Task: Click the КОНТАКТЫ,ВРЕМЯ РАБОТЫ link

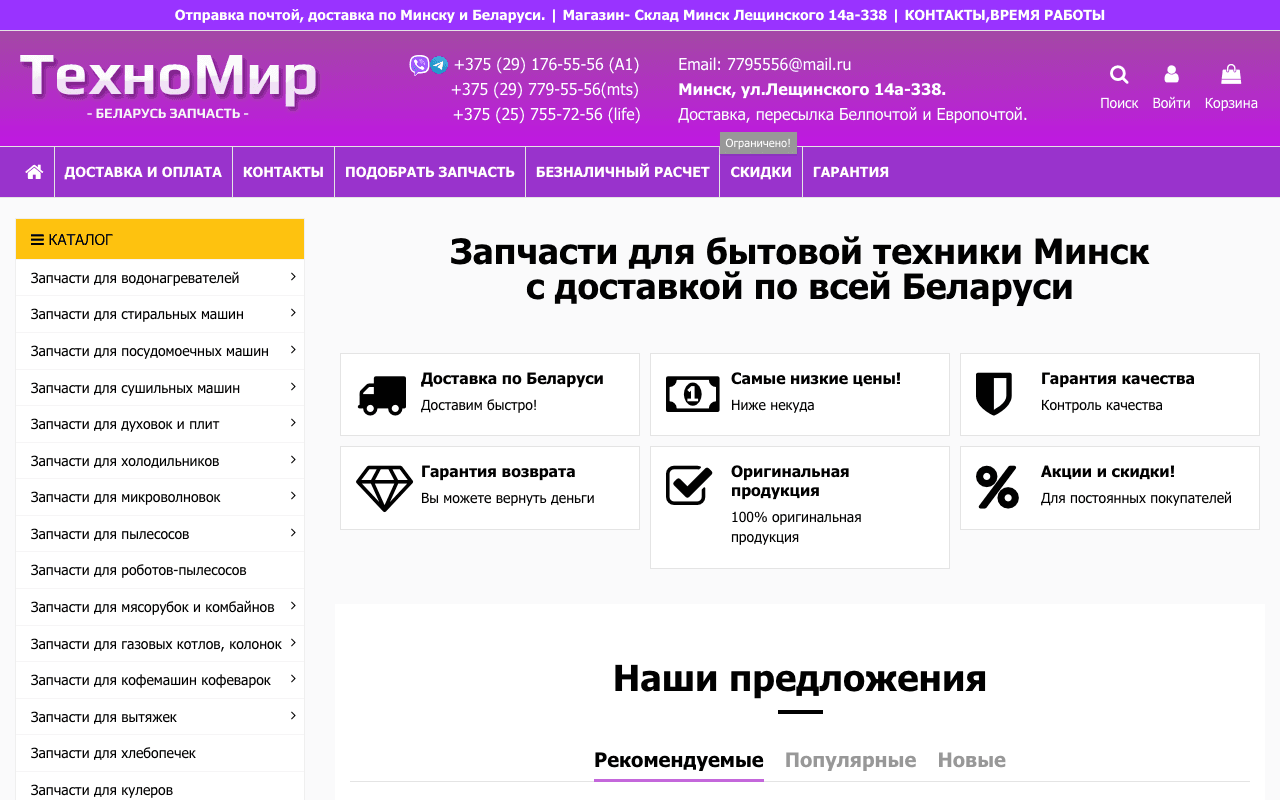Action: tap(1005, 14)
